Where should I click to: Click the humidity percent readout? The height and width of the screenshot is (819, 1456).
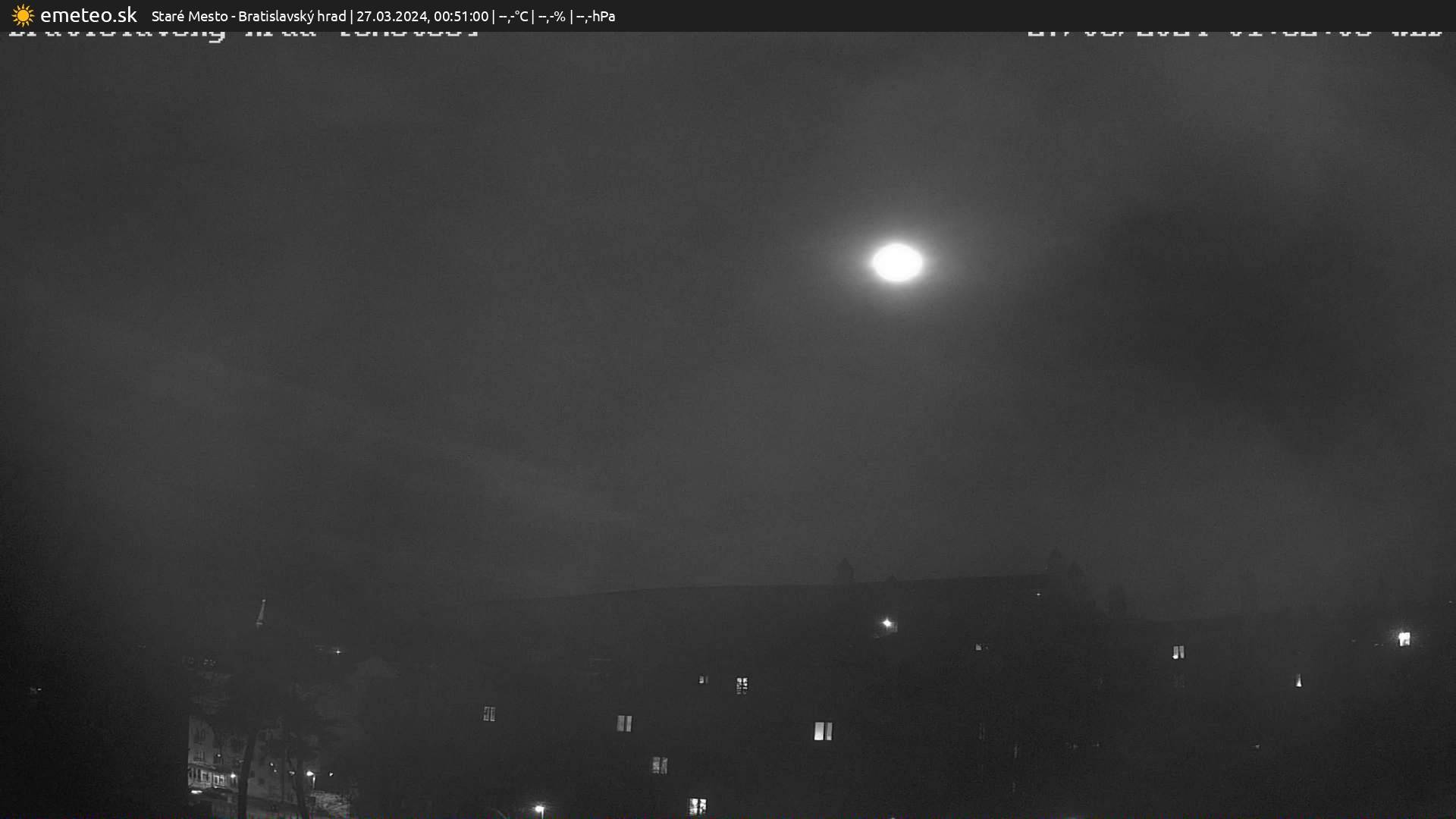(x=552, y=16)
